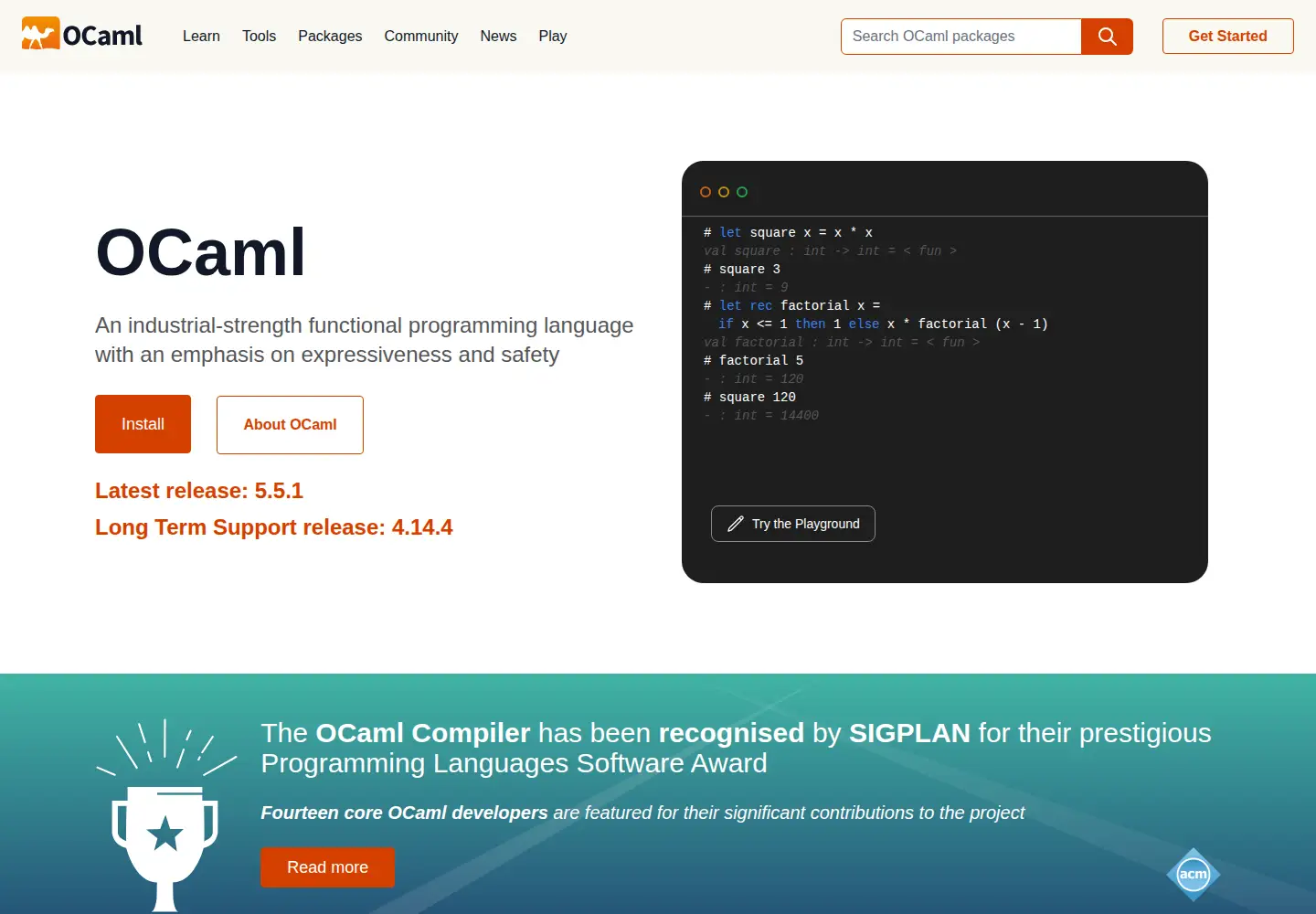Click the 'square 120' code line
1316x914 pixels.
[x=749, y=397]
